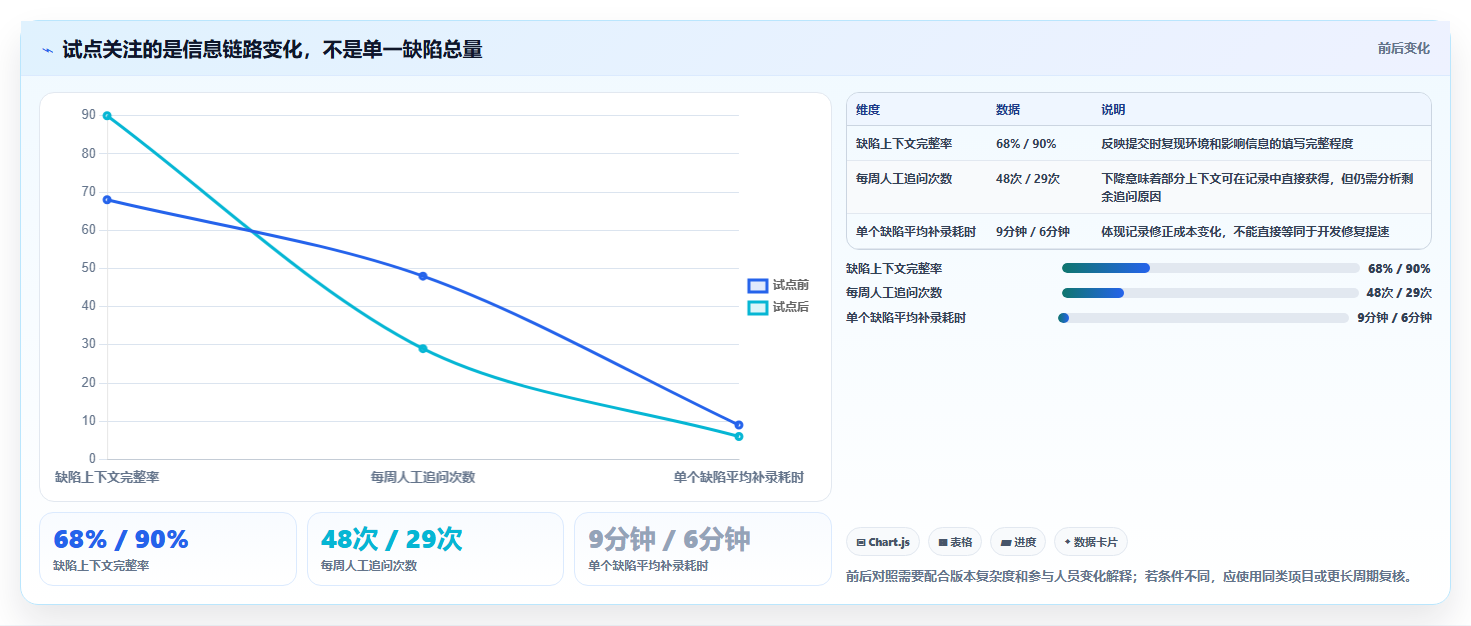Click x-axis label 缺陷上下文完整率
This screenshot has width=1471, height=626.
tap(107, 478)
